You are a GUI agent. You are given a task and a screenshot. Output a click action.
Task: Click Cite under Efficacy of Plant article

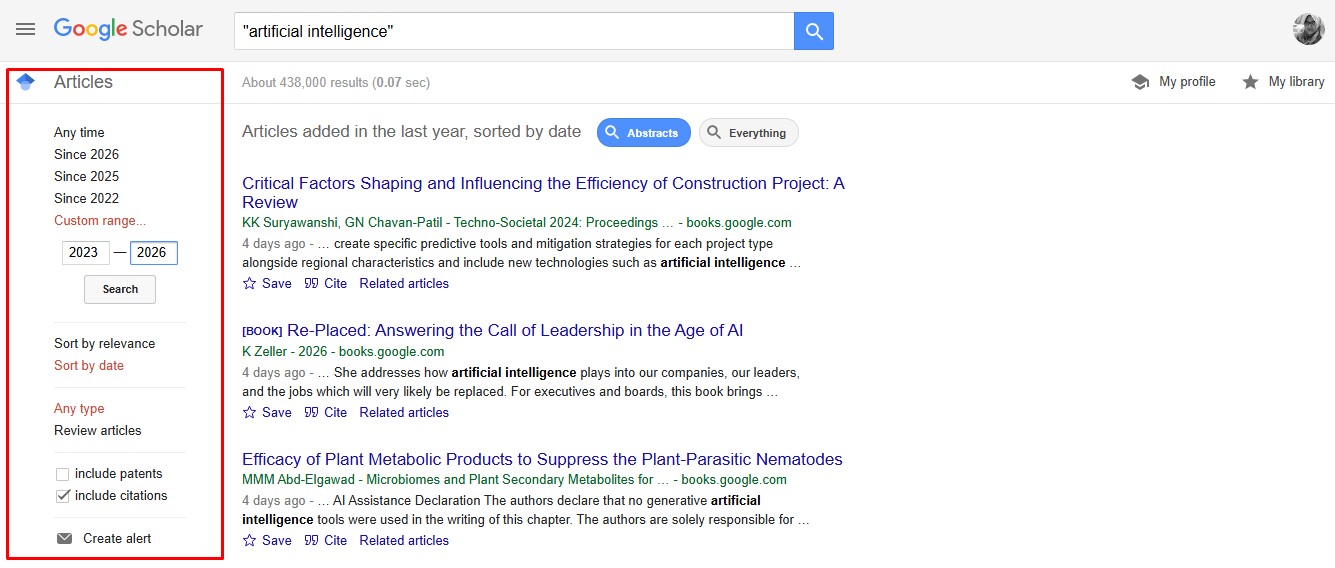(x=336, y=541)
